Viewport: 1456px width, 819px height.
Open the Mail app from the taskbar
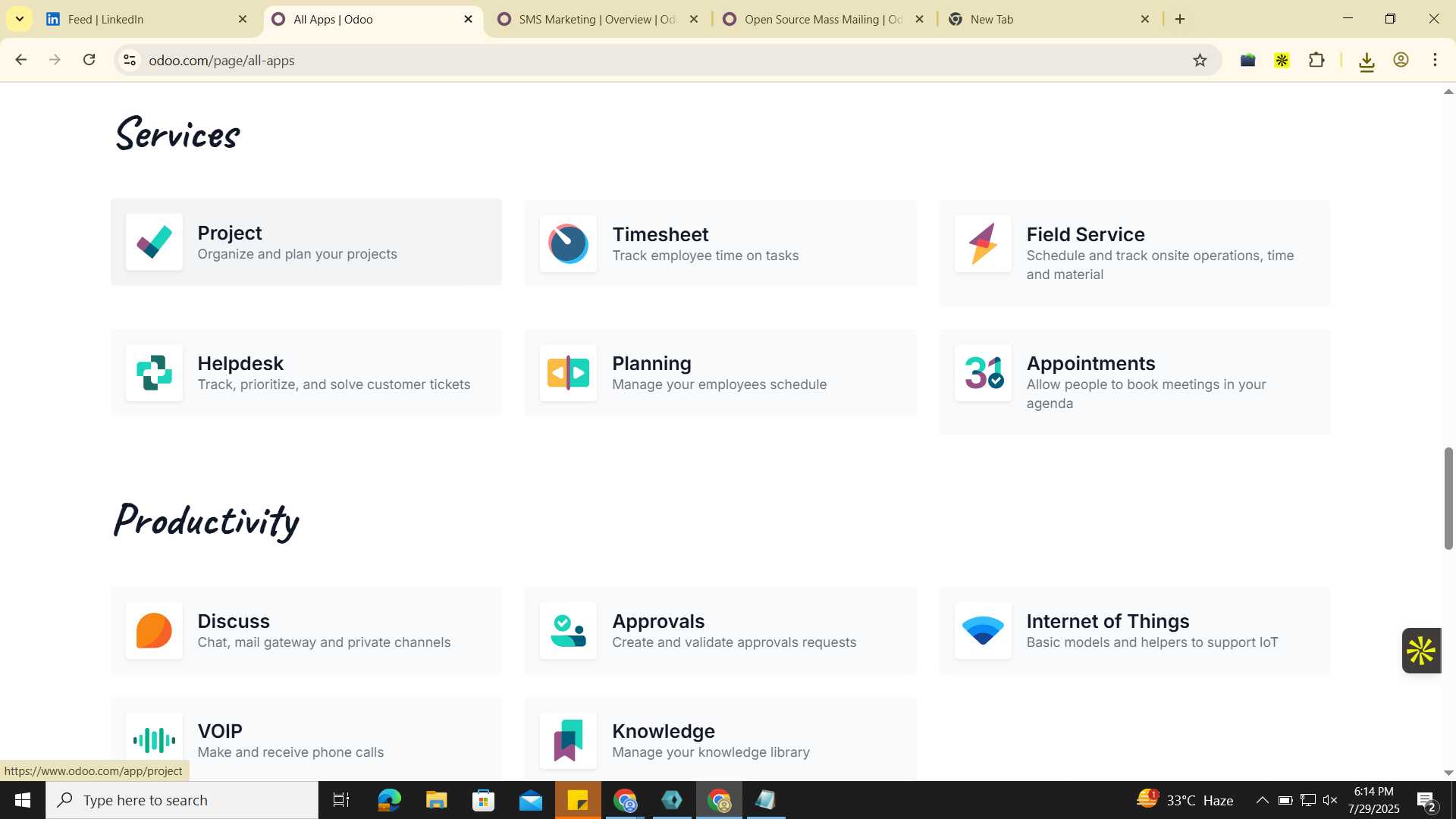[x=531, y=800]
